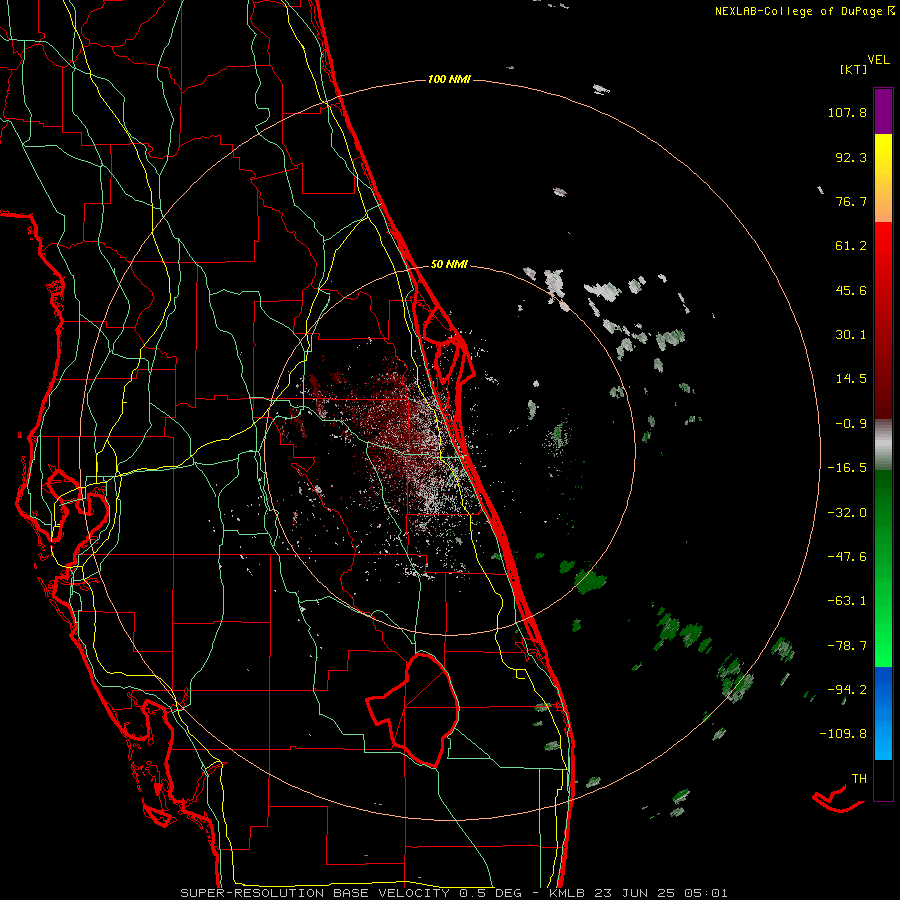The height and width of the screenshot is (900, 900).
Task: Click the 23 JUN 25 date in caption
Action: 633,893
